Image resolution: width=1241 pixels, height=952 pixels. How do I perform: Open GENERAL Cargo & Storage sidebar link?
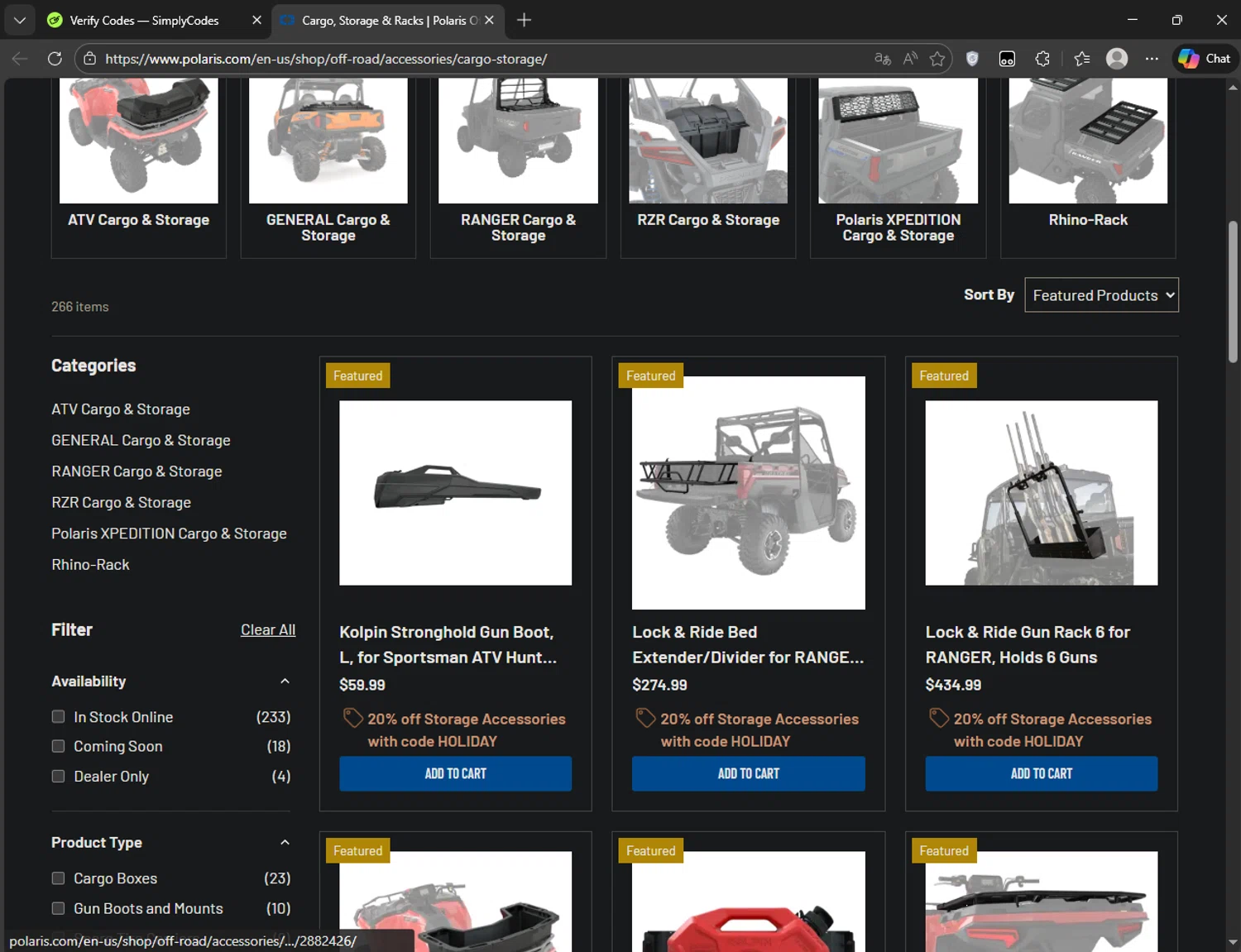141,440
